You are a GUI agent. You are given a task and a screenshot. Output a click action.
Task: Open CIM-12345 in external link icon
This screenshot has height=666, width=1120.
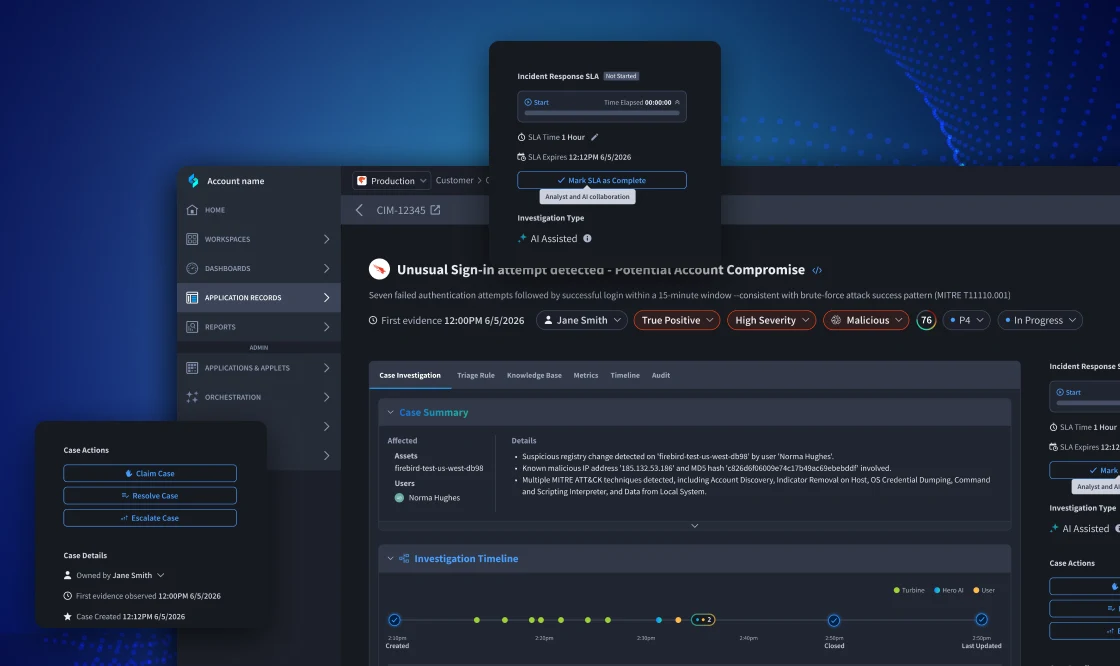(x=436, y=210)
